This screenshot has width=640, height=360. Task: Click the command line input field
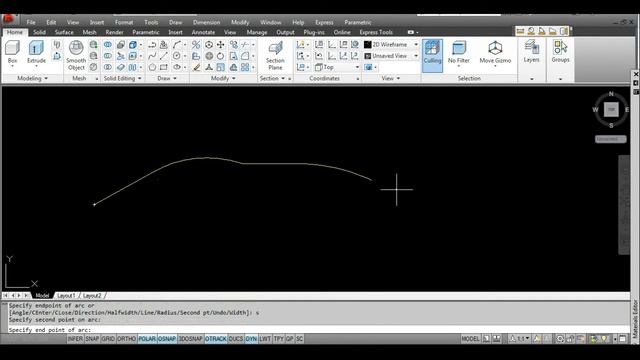tap(318, 330)
